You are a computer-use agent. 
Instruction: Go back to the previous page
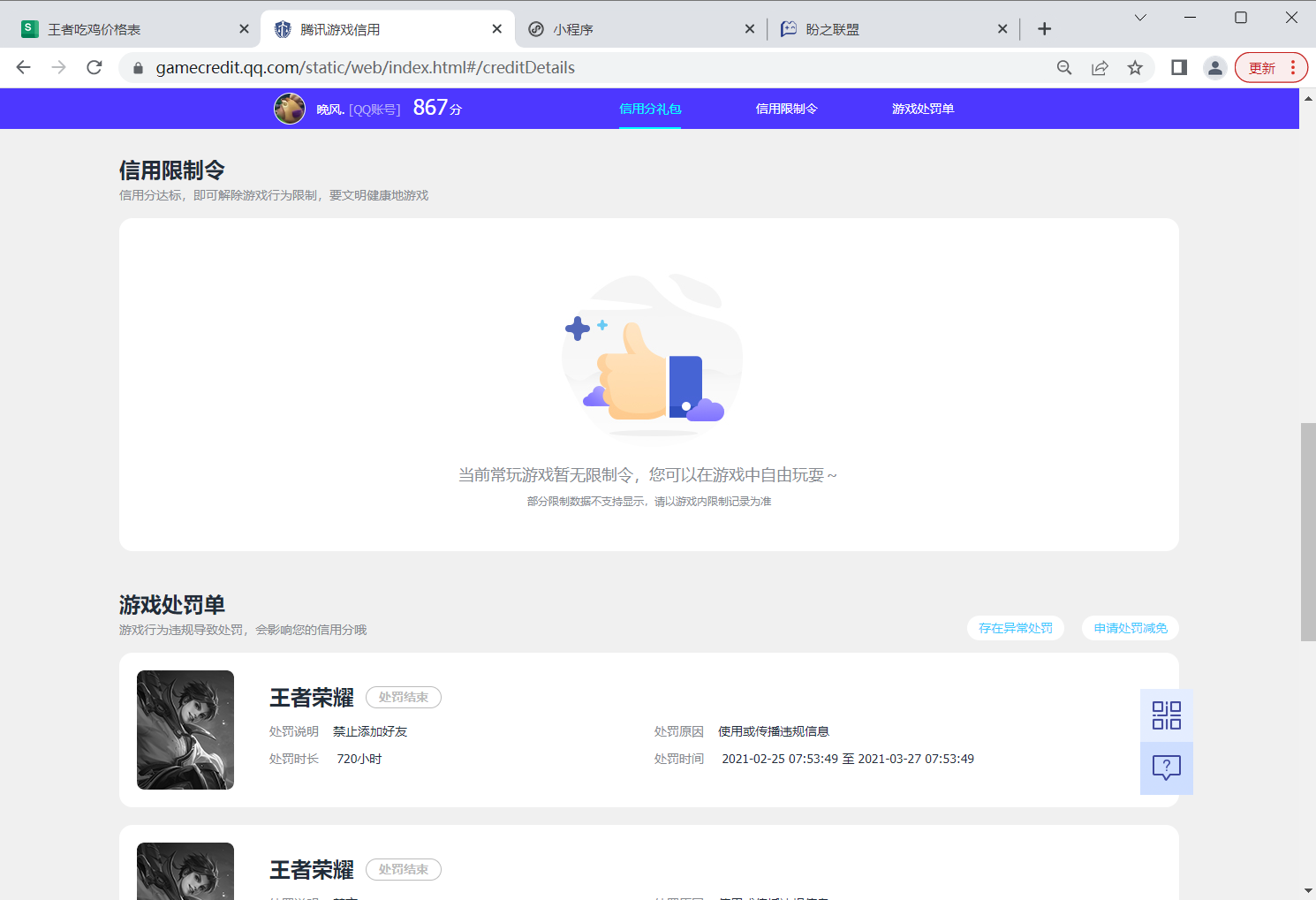point(24,67)
